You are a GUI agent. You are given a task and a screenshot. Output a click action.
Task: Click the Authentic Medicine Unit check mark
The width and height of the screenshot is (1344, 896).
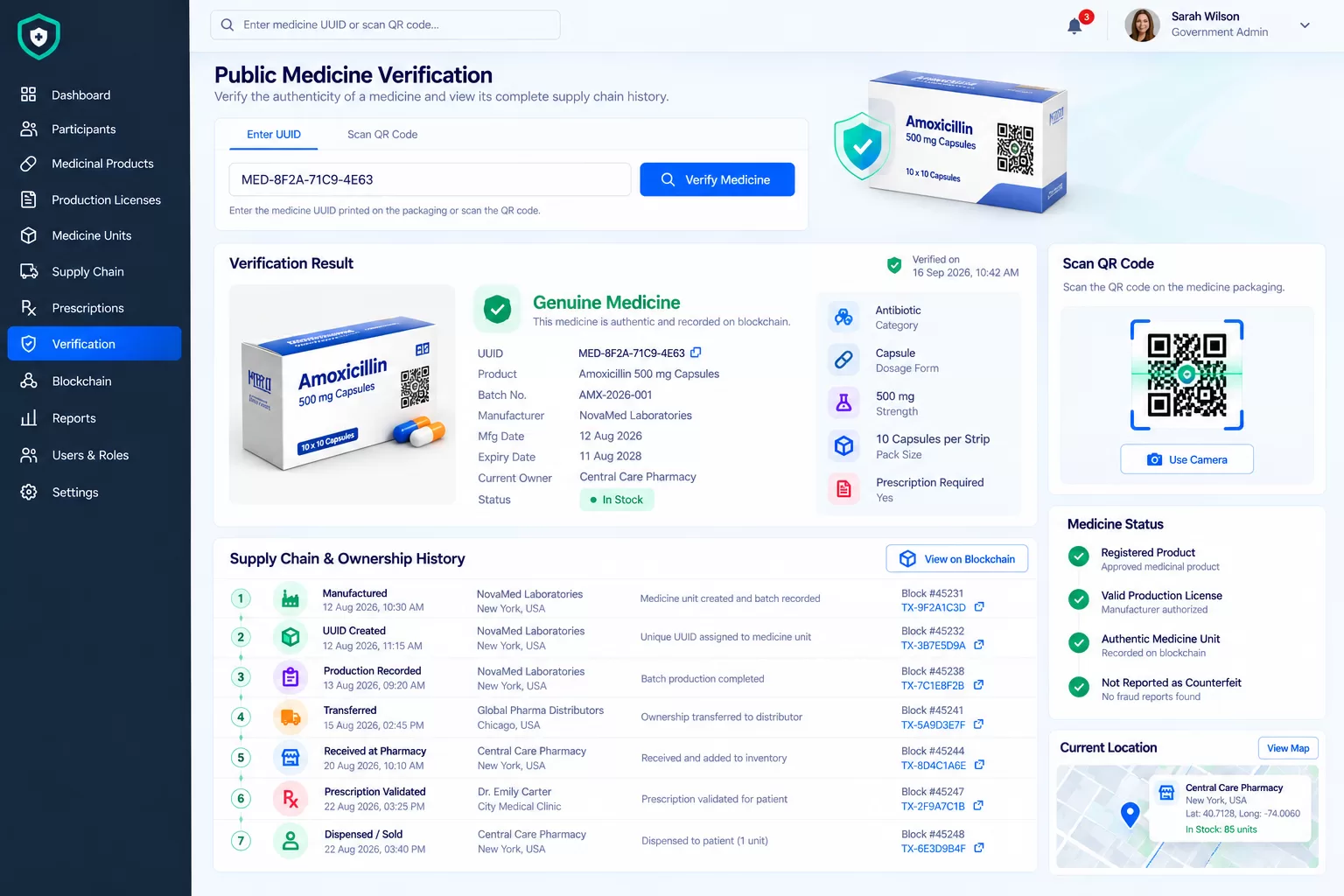[x=1079, y=643]
